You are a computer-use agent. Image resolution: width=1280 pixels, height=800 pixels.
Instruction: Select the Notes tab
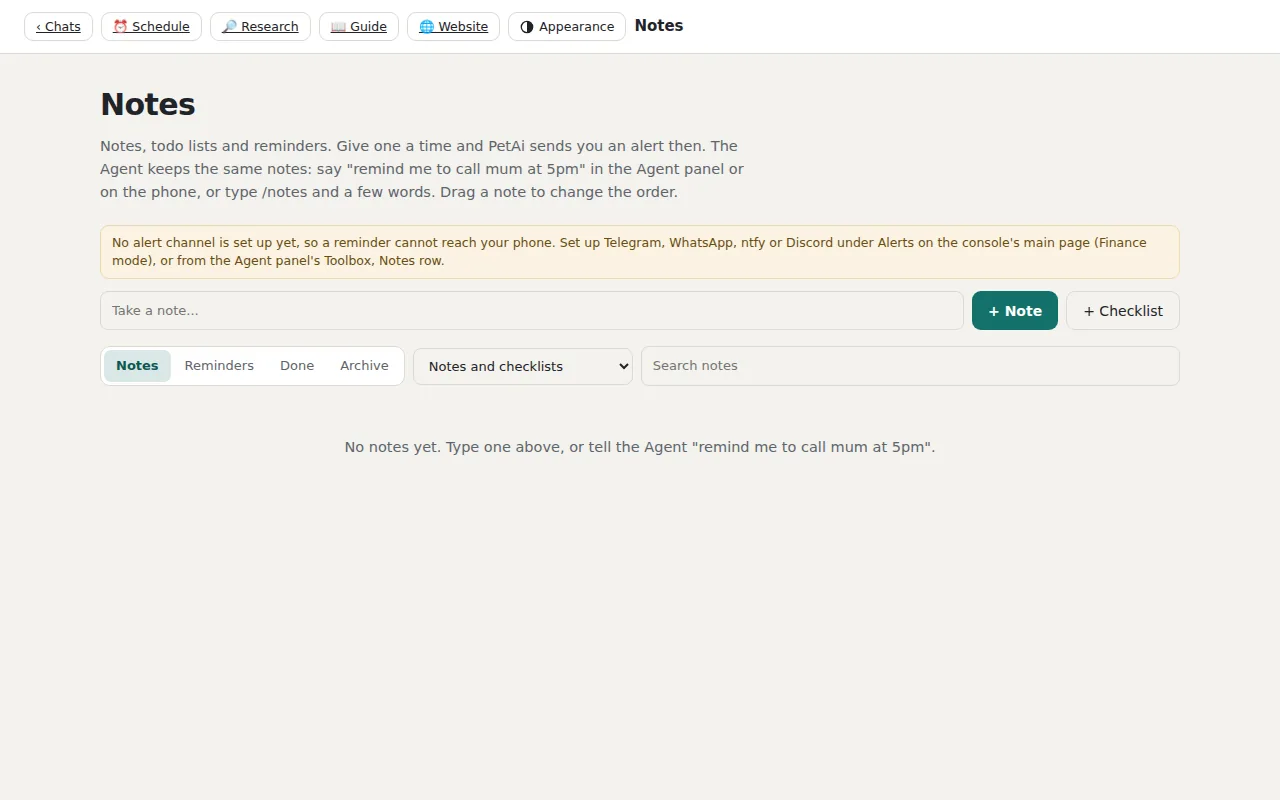point(137,366)
